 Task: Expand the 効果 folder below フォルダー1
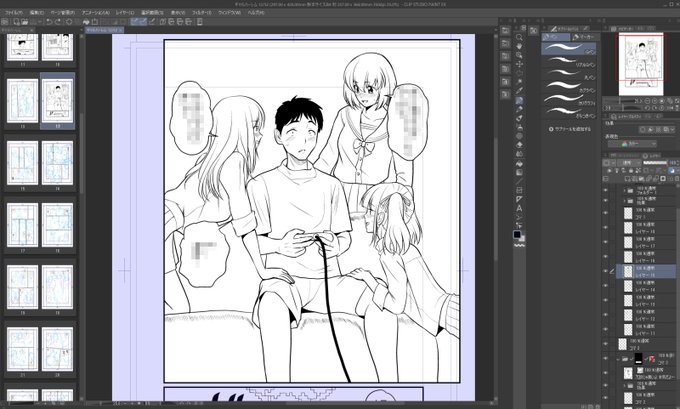click(x=625, y=200)
